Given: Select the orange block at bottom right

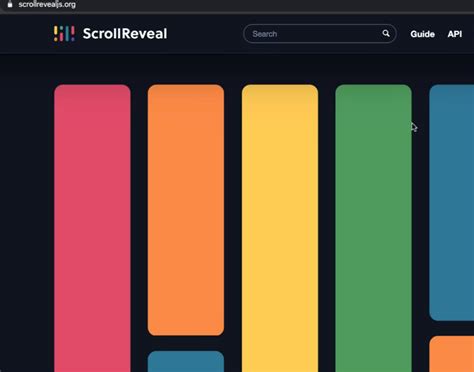Looking at the screenshot, I should pyautogui.click(x=452, y=354).
